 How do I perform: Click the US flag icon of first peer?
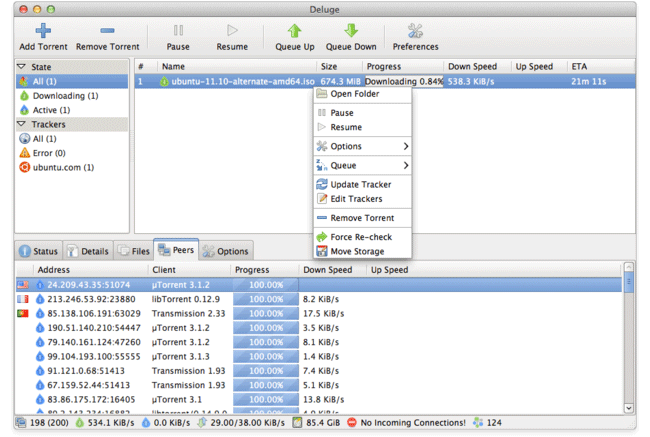[23, 285]
